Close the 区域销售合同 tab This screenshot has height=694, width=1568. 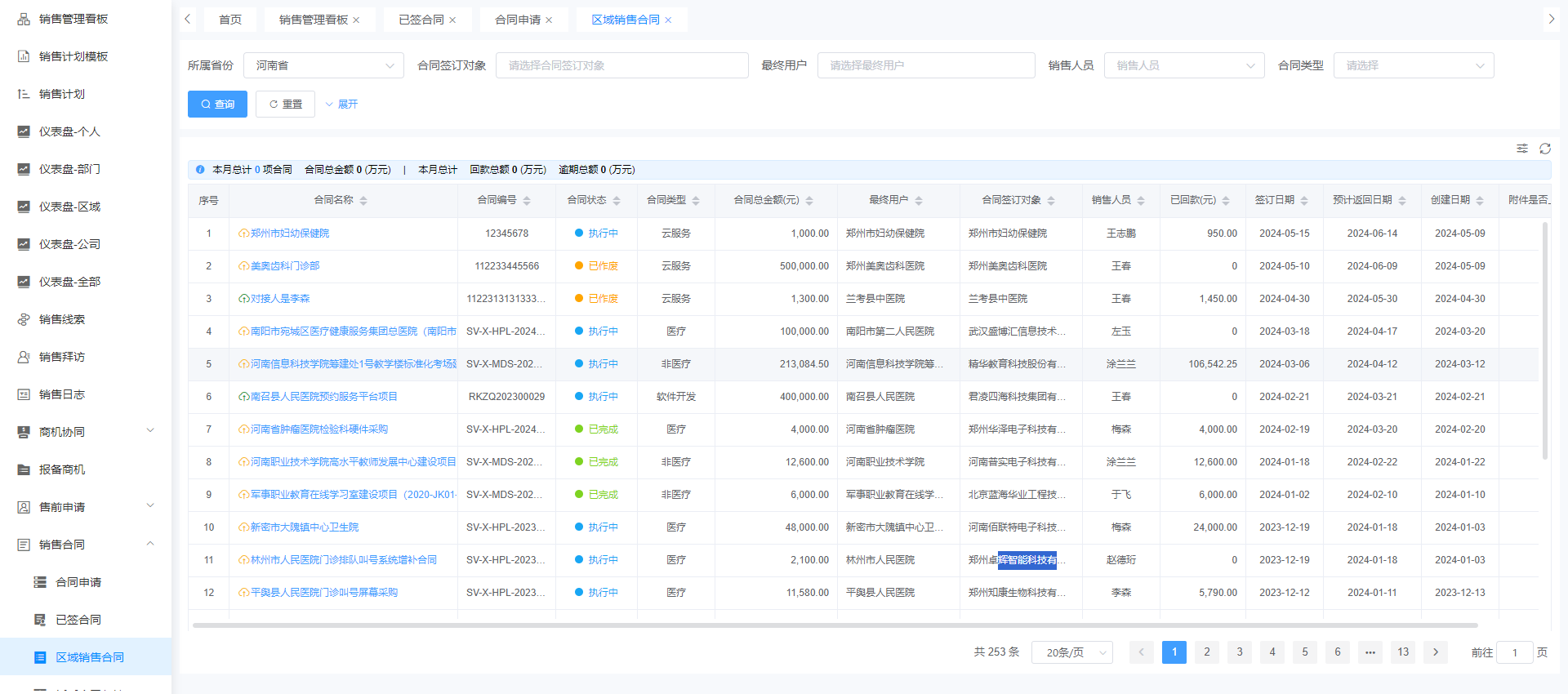668,20
